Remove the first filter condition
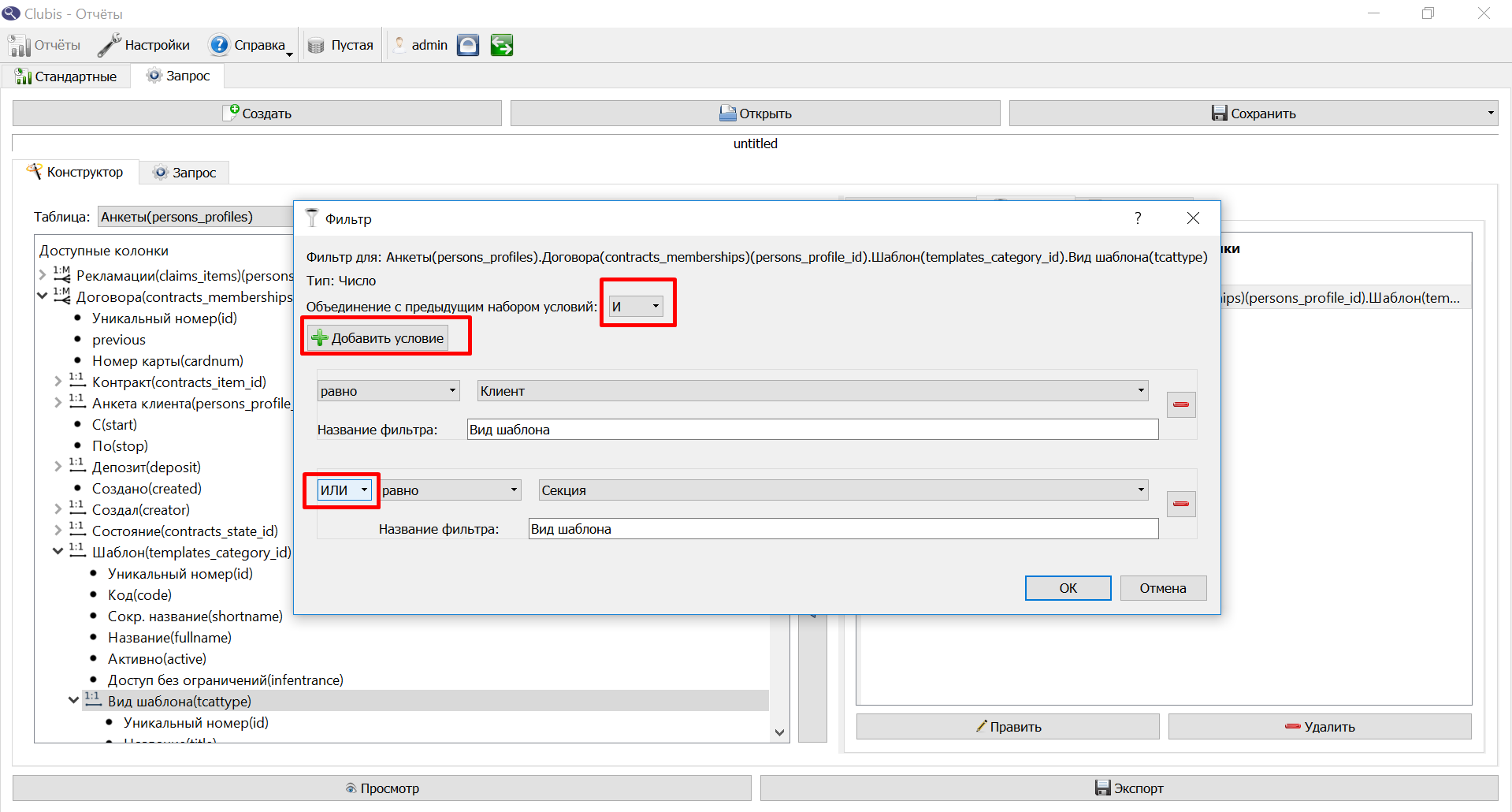Image resolution: width=1512 pixels, height=812 pixels. tap(1181, 404)
